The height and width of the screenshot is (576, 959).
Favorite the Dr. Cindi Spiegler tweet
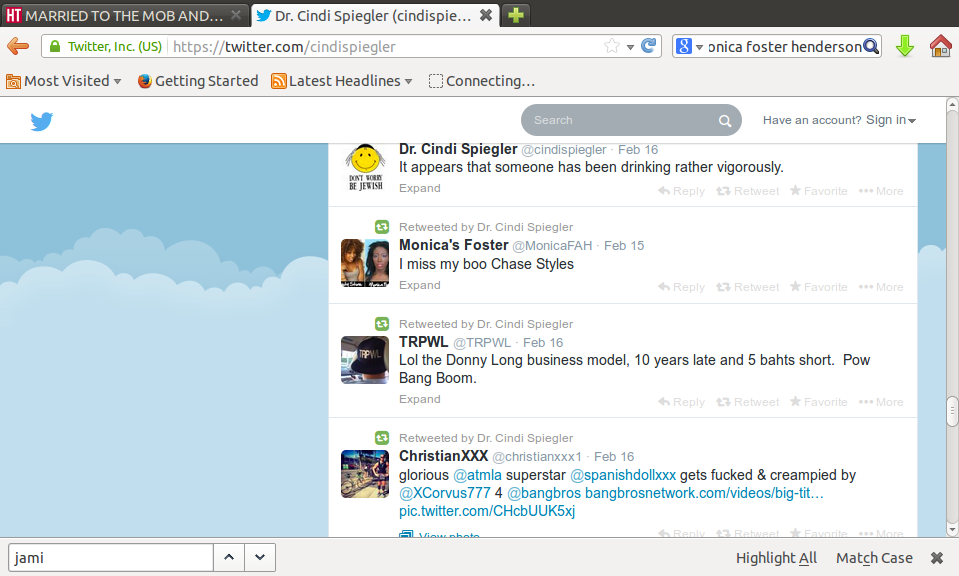click(x=818, y=191)
